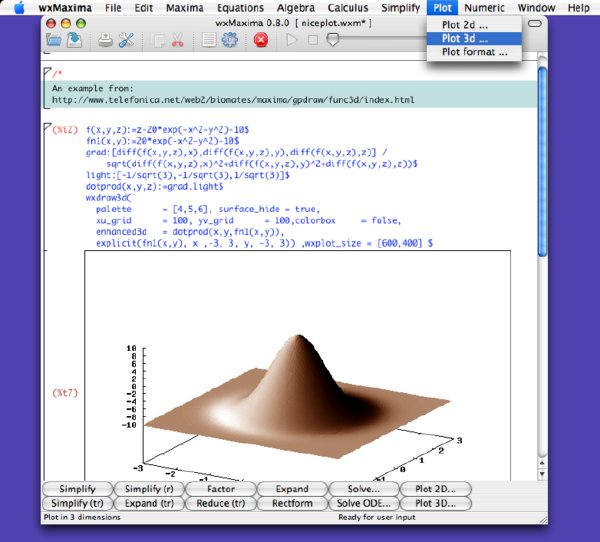Click the 3D surface plot image
Image resolution: width=600 pixels, height=542 pixels.
tap(297, 366)
